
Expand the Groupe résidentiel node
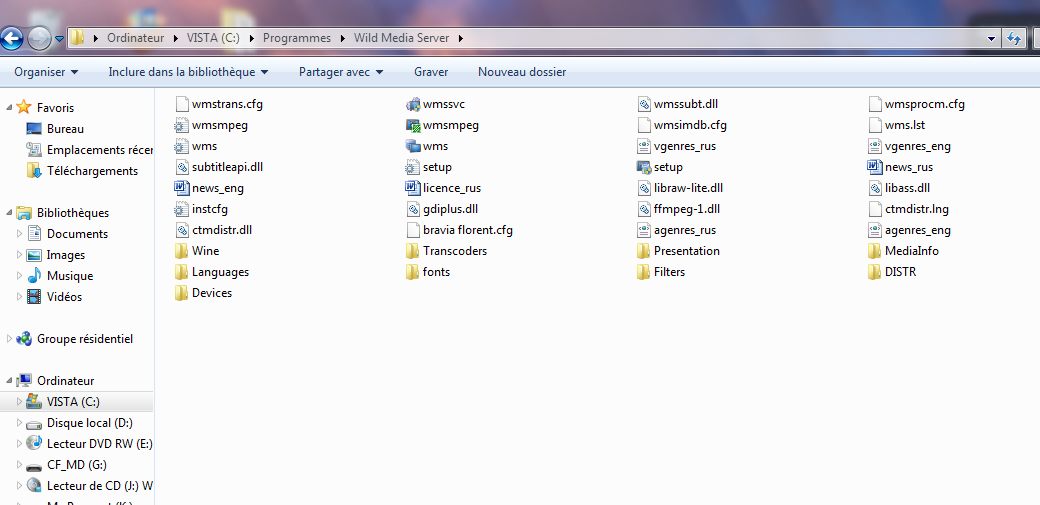click(x=9, y=339)
